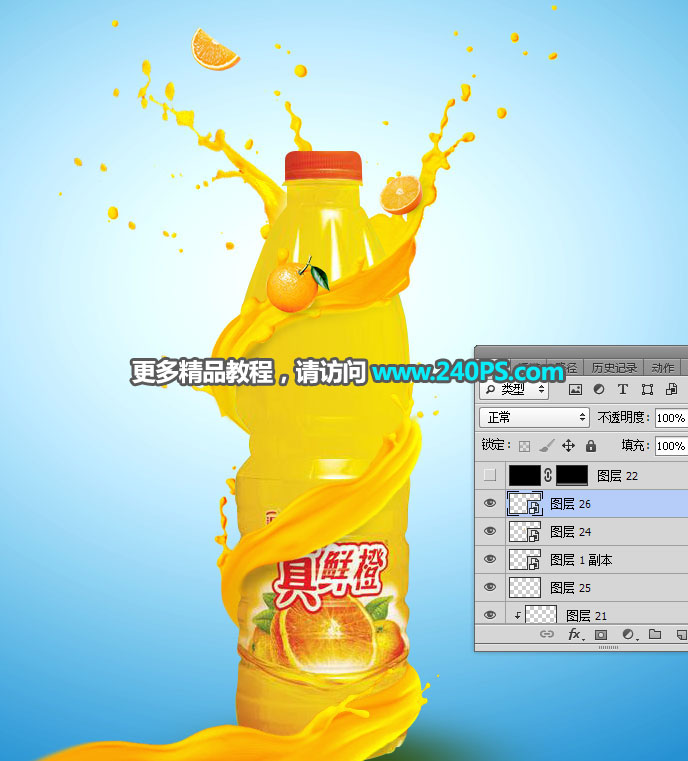The height and width of the screenshot is (761, 688).
Task: Click panel resize grip at bottom
Action: pos(608,647)
